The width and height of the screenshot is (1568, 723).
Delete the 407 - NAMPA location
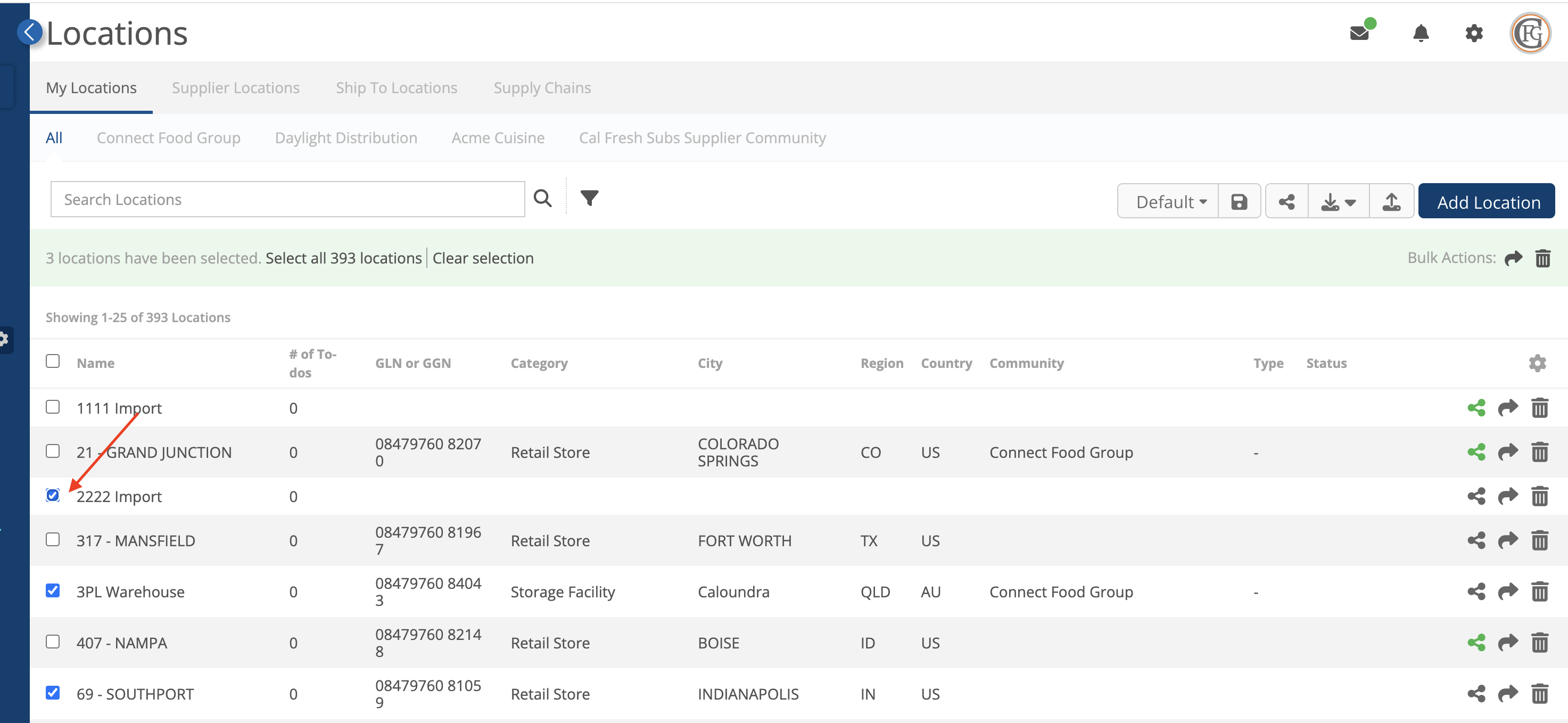click(x=1539, y=643)
